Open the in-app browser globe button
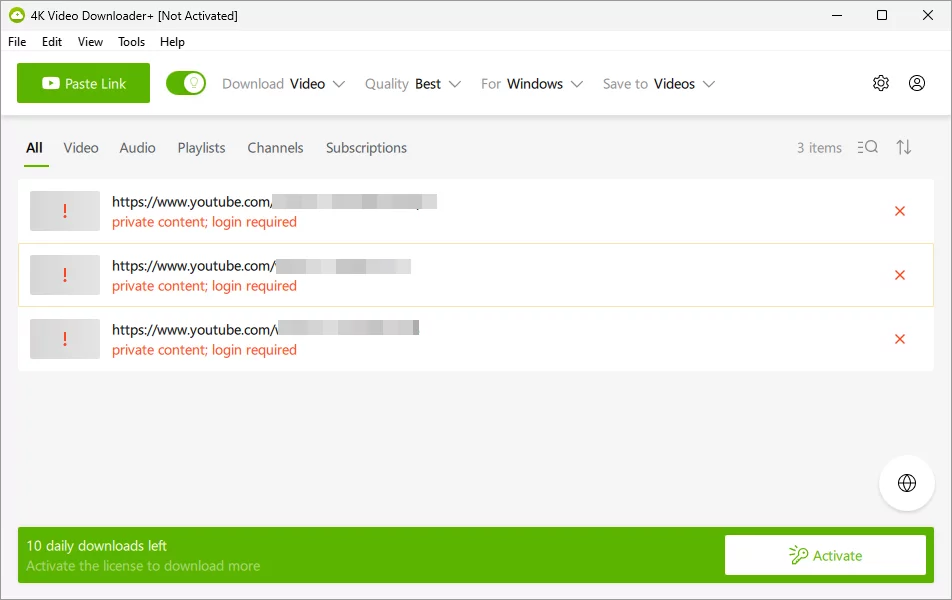Screen dimensions: 952x600 pos(906,483)
